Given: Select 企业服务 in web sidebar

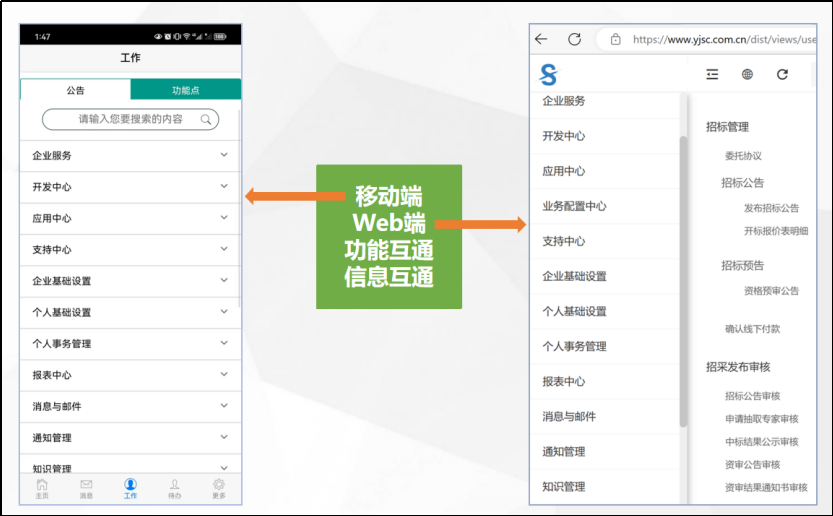Looking at the screenshot, I should pos(564,101).
